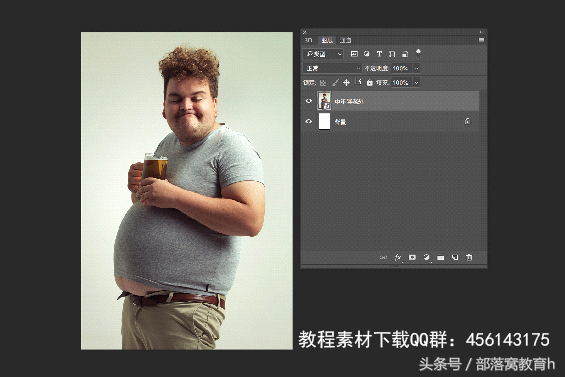Select the white background layer thumbnail
565x377 pixels.
pos(324,121)
